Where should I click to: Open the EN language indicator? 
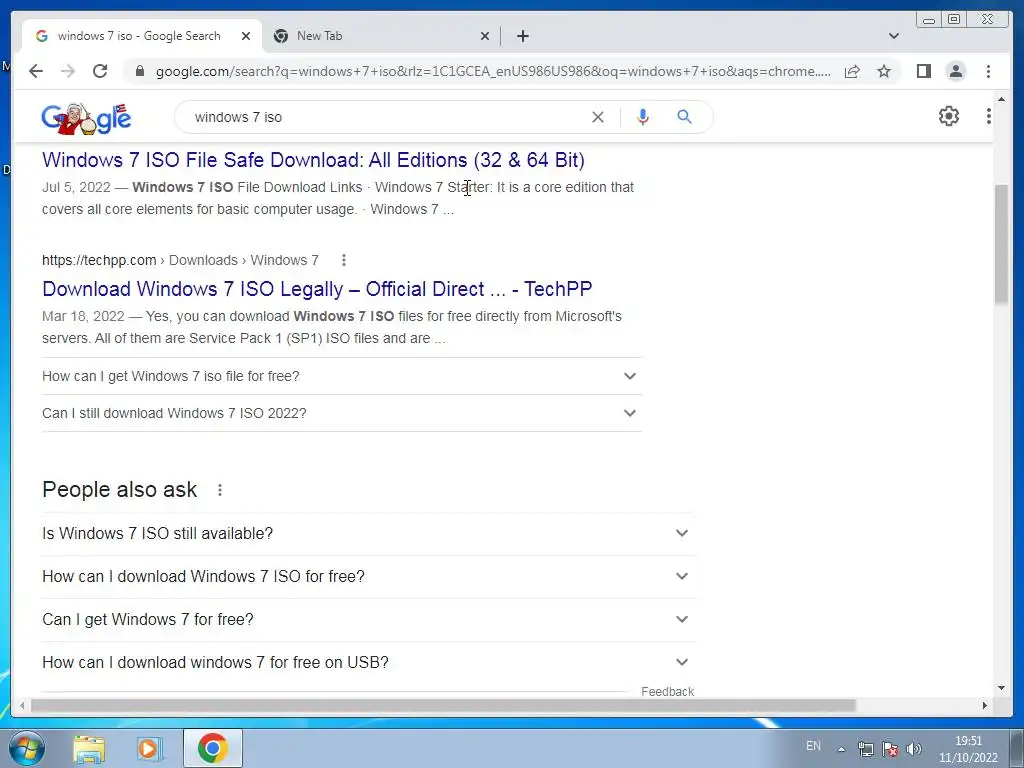click(x=813, y=746)
